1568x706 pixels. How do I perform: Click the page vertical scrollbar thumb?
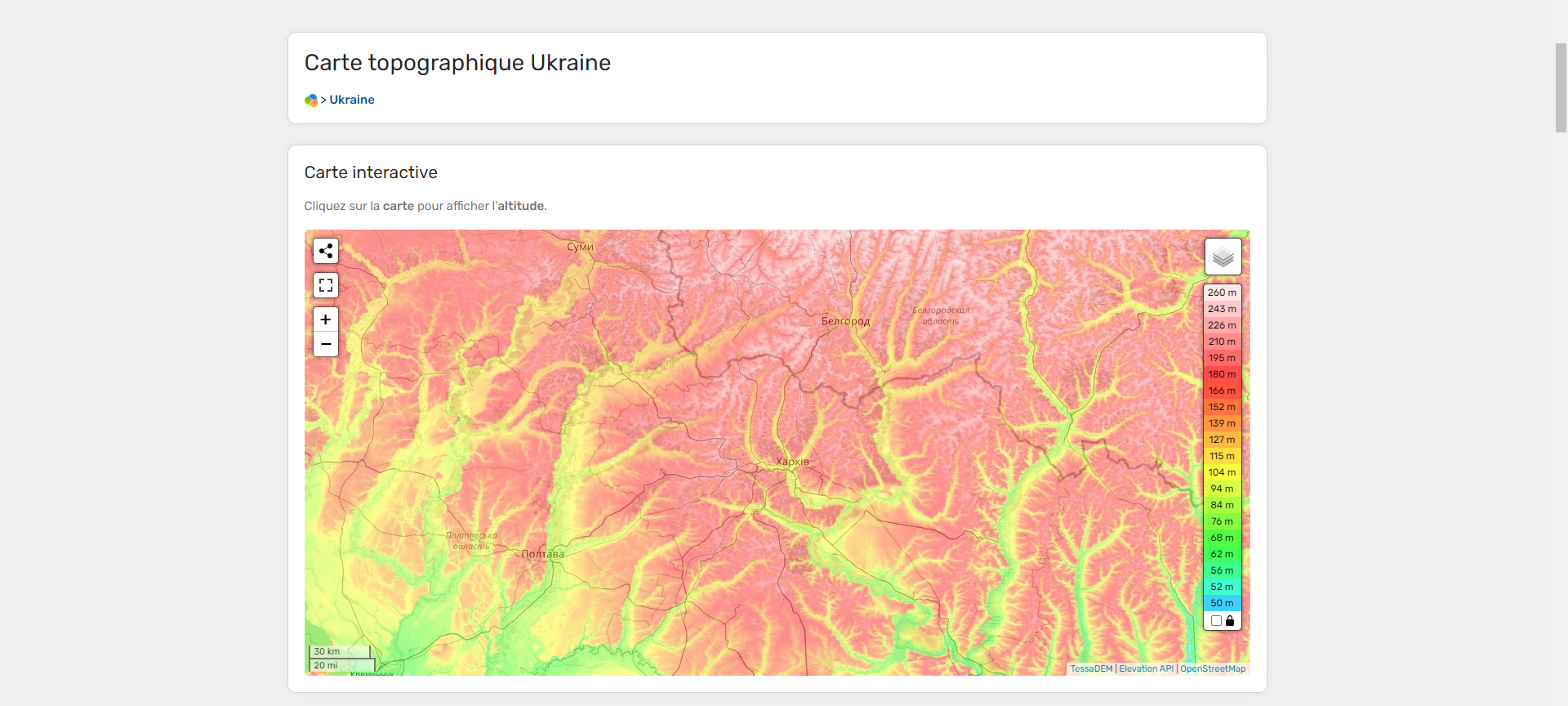click(x=1561, y=87)
